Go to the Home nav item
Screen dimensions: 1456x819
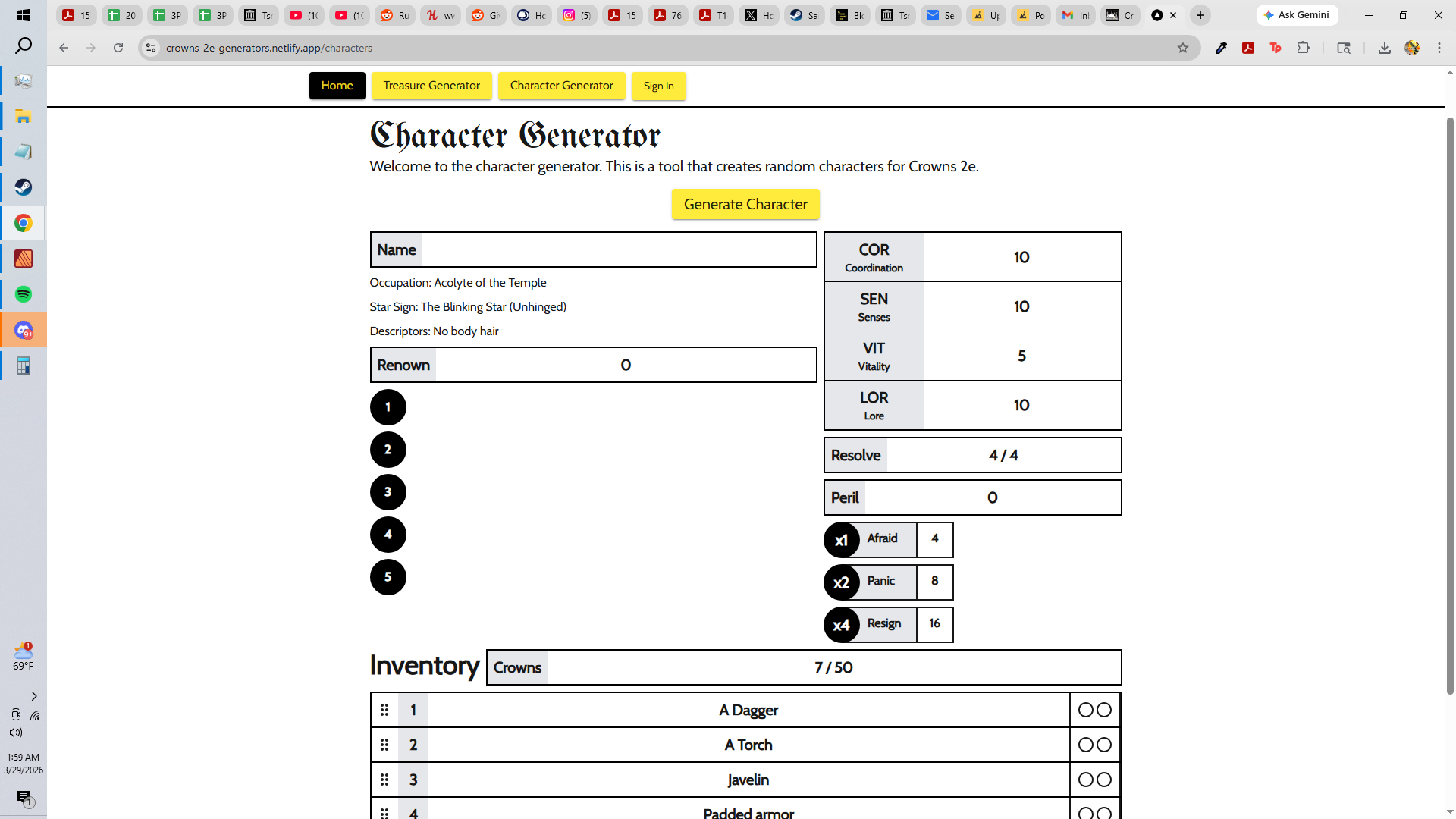(337, 86)
